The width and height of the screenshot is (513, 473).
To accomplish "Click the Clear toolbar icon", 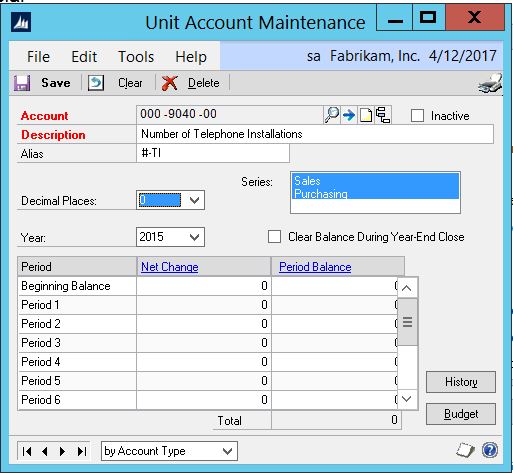I will pyautogui.click(x=96, y=83).
